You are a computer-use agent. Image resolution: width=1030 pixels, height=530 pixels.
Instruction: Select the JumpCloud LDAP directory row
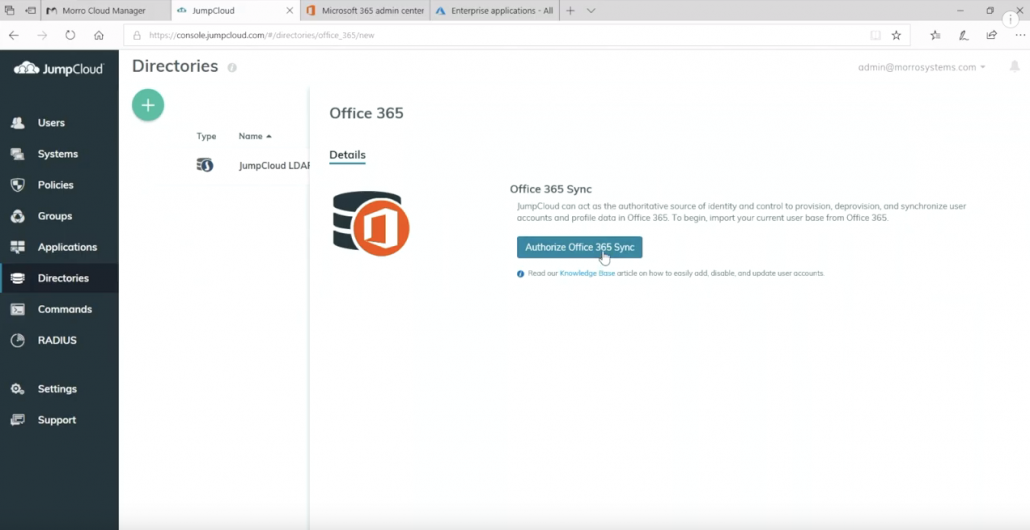point(273,166)
